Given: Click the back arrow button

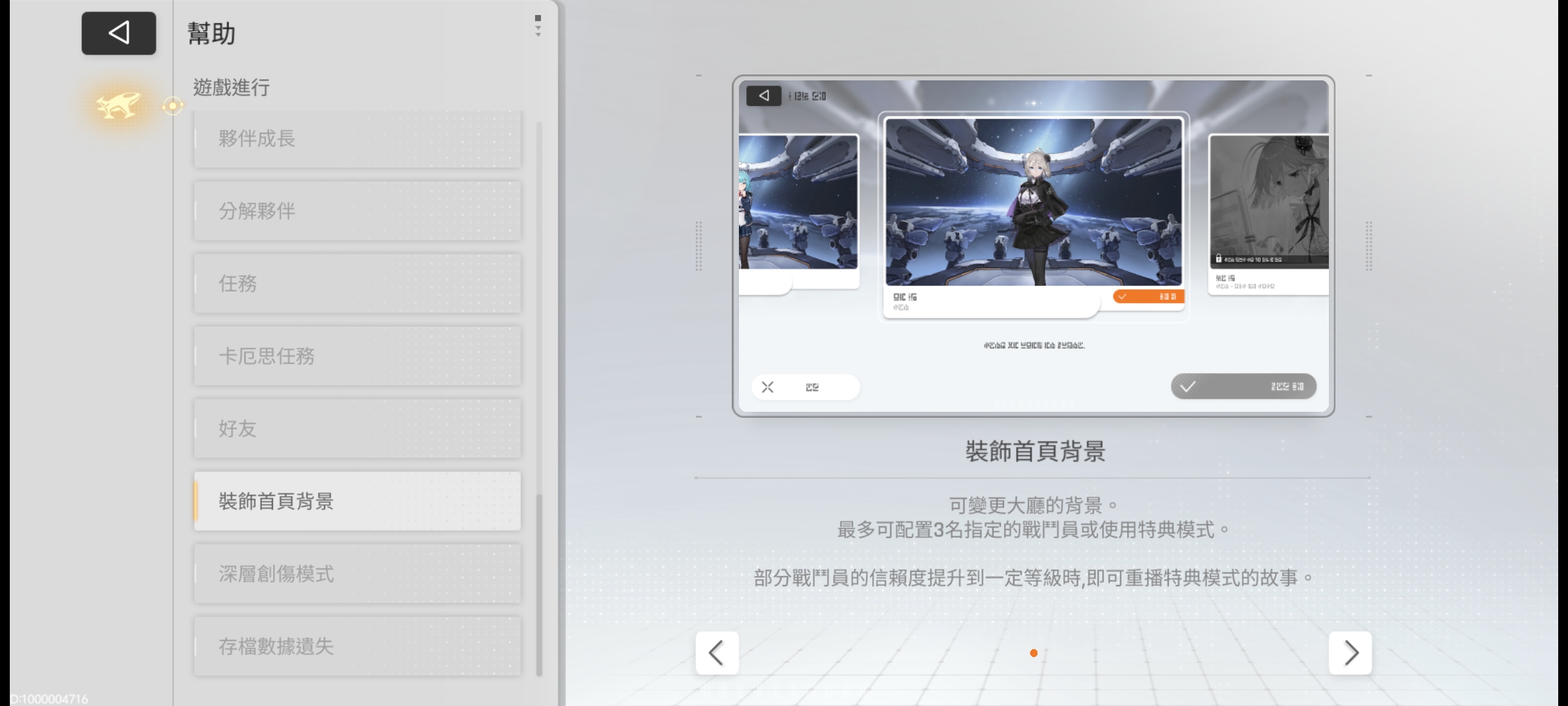Looking at the screenshot, I should (x=118, y=33).
